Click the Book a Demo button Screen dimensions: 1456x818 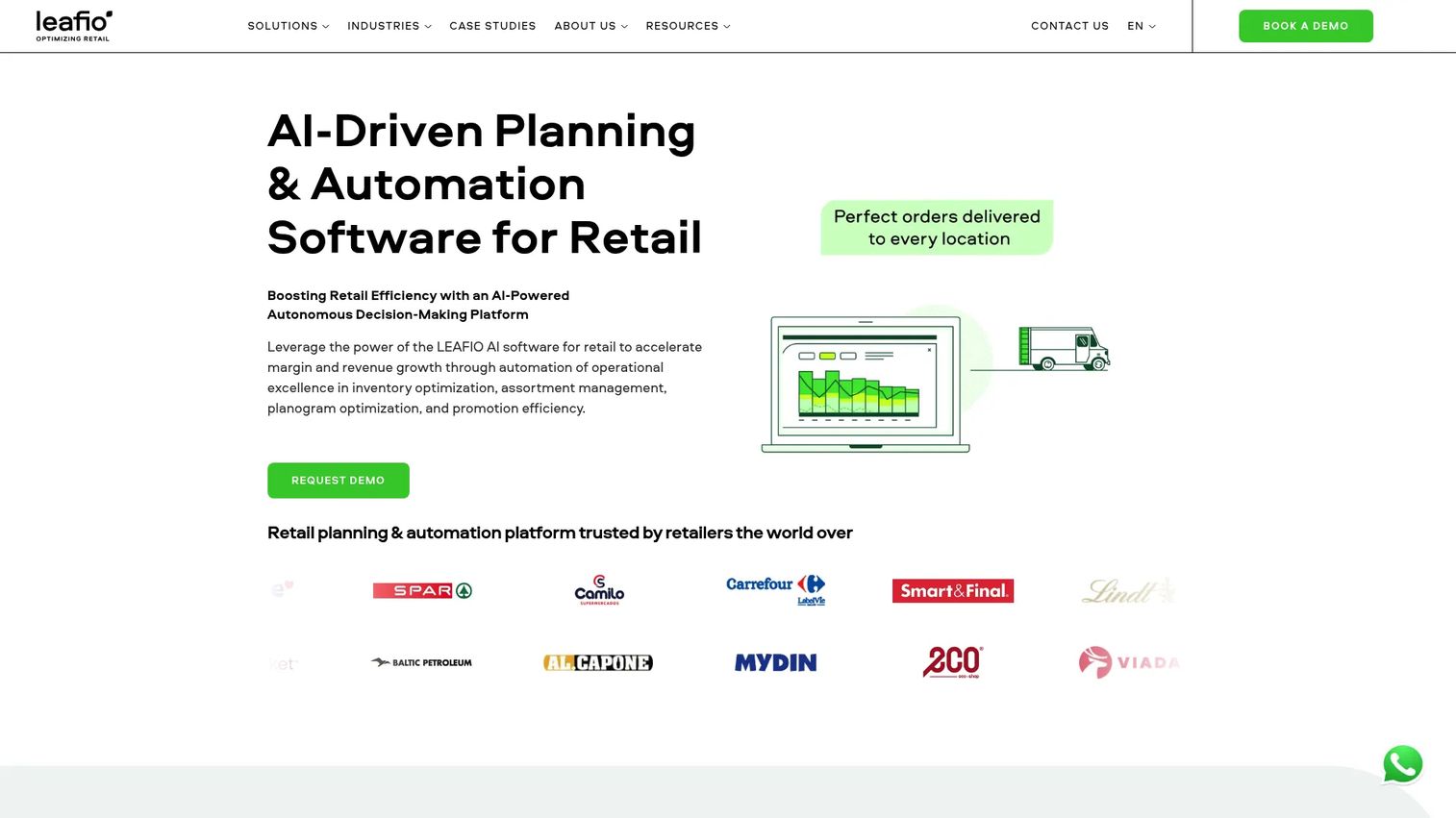pos(1305,26)
